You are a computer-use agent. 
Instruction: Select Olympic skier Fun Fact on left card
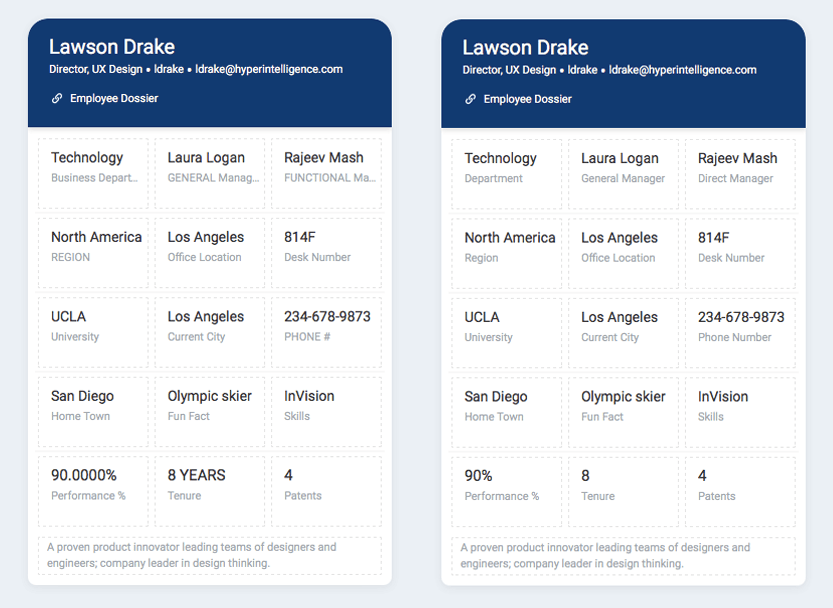coord(209,405)
